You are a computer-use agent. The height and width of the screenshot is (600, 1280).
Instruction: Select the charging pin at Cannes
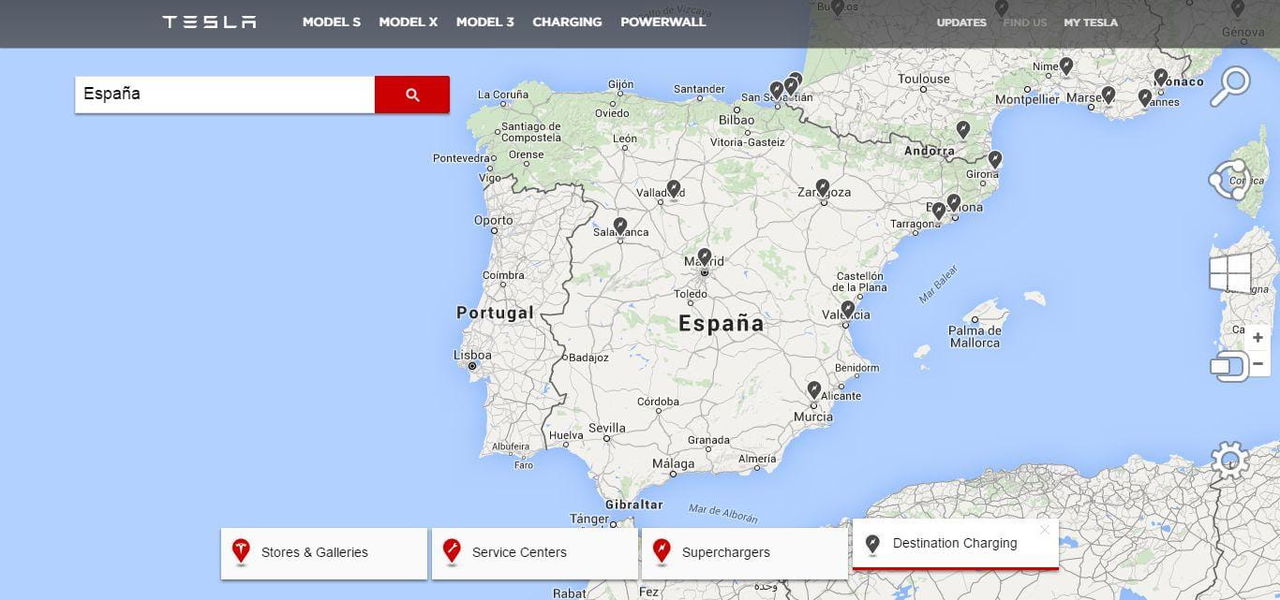1145,98
